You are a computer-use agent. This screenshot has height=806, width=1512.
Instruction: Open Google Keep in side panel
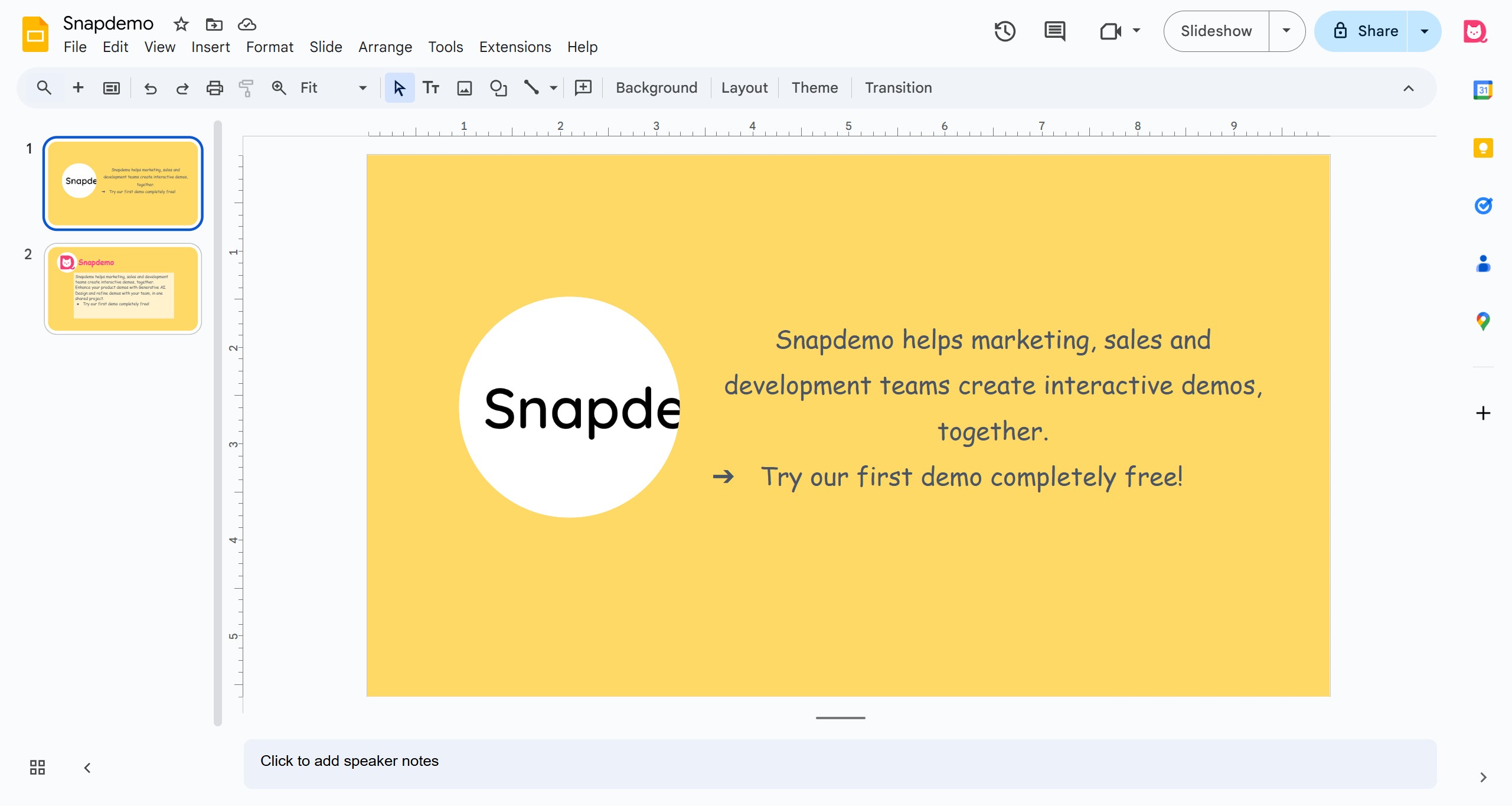[1483, 148]
